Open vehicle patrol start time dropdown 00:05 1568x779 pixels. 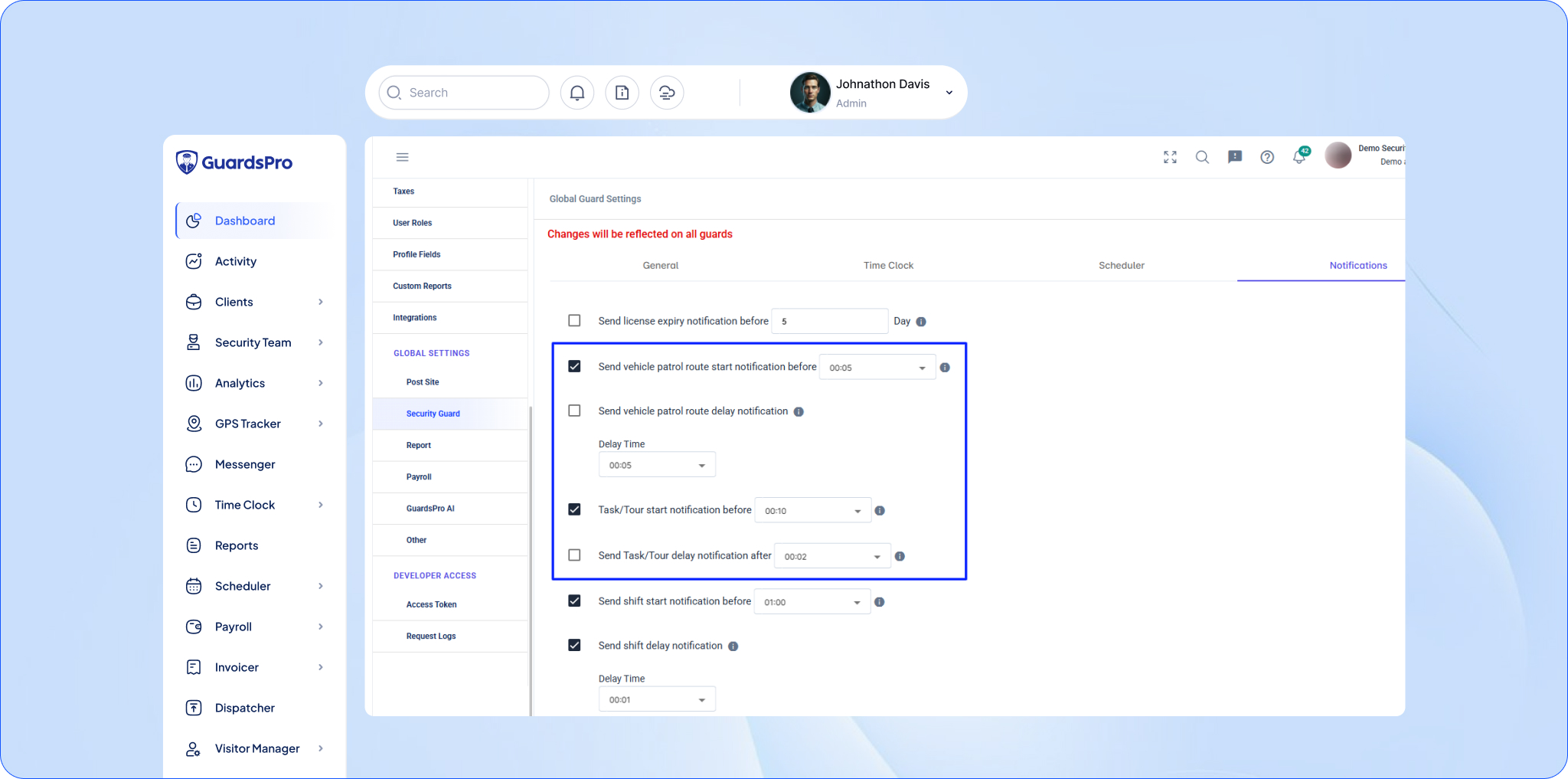[877, 368]
